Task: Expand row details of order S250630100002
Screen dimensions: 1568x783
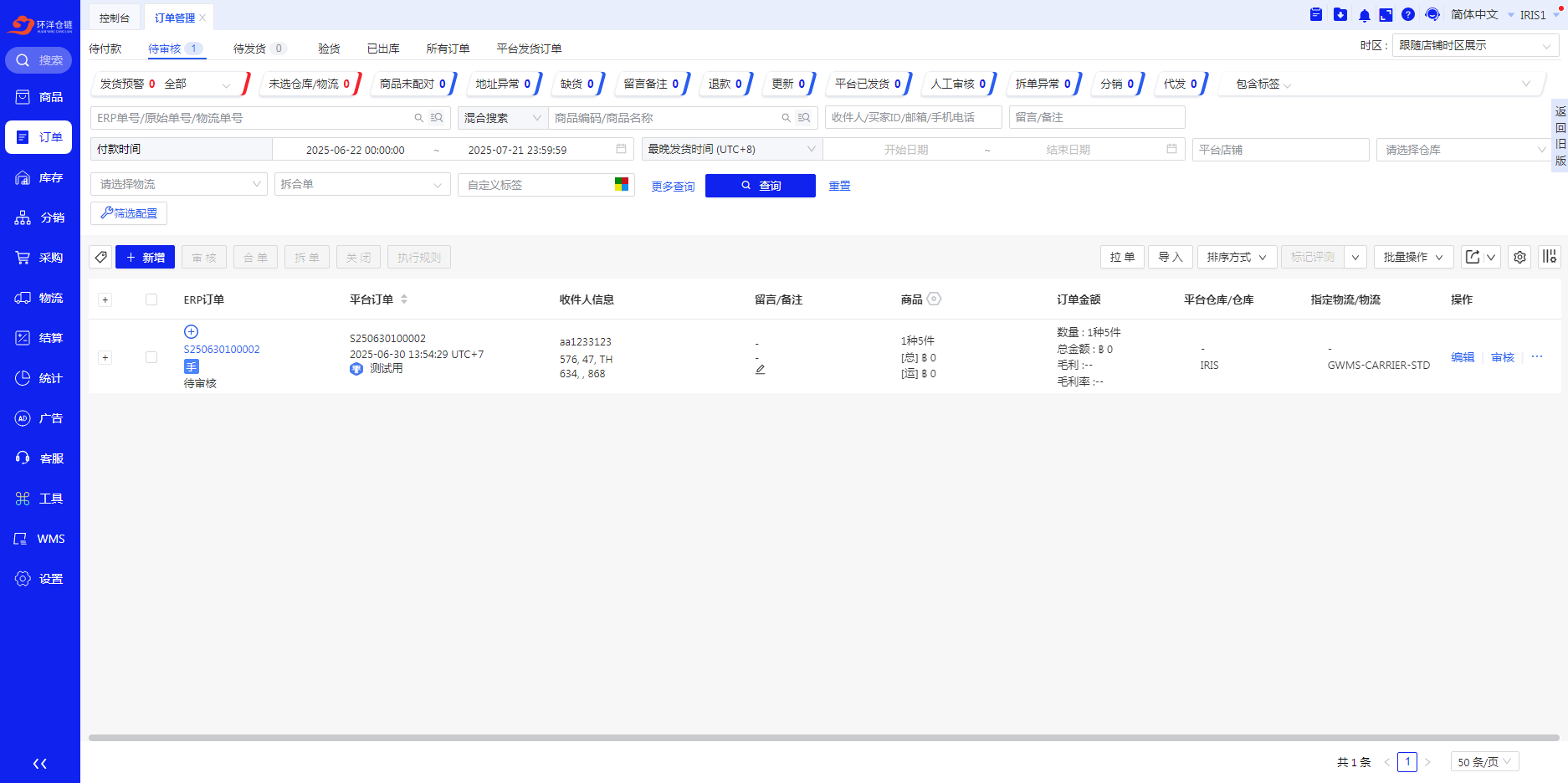Action: (x=105, y=357)
